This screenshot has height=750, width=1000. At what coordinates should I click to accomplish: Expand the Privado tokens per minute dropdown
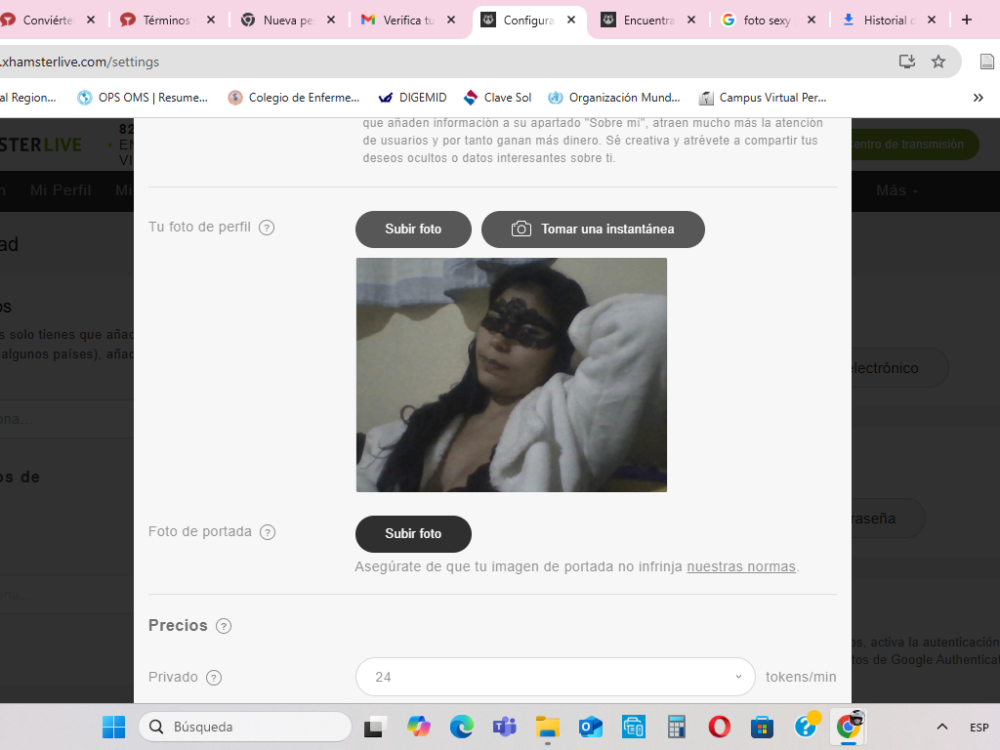[555, 677]
